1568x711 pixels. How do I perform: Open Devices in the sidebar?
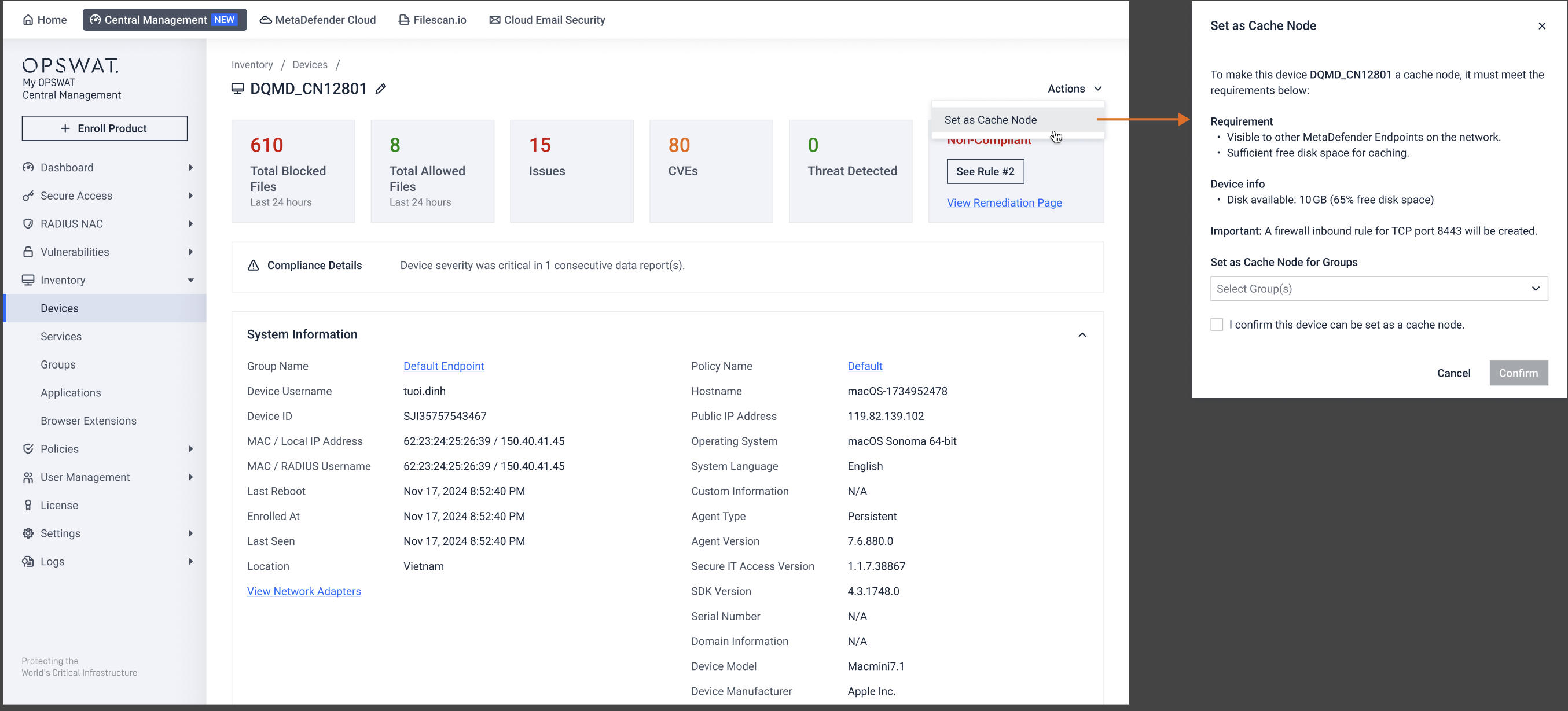105,308
